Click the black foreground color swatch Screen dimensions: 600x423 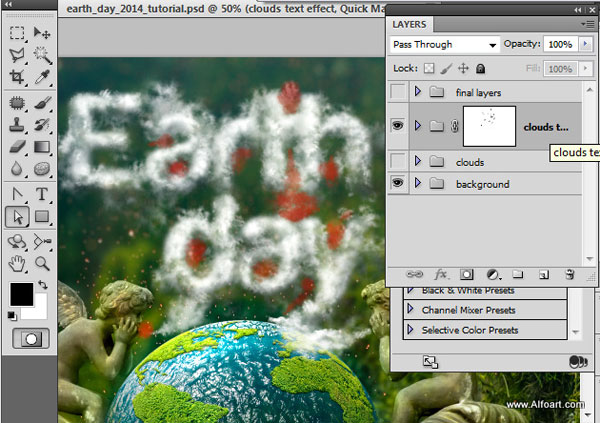(21, 294)
